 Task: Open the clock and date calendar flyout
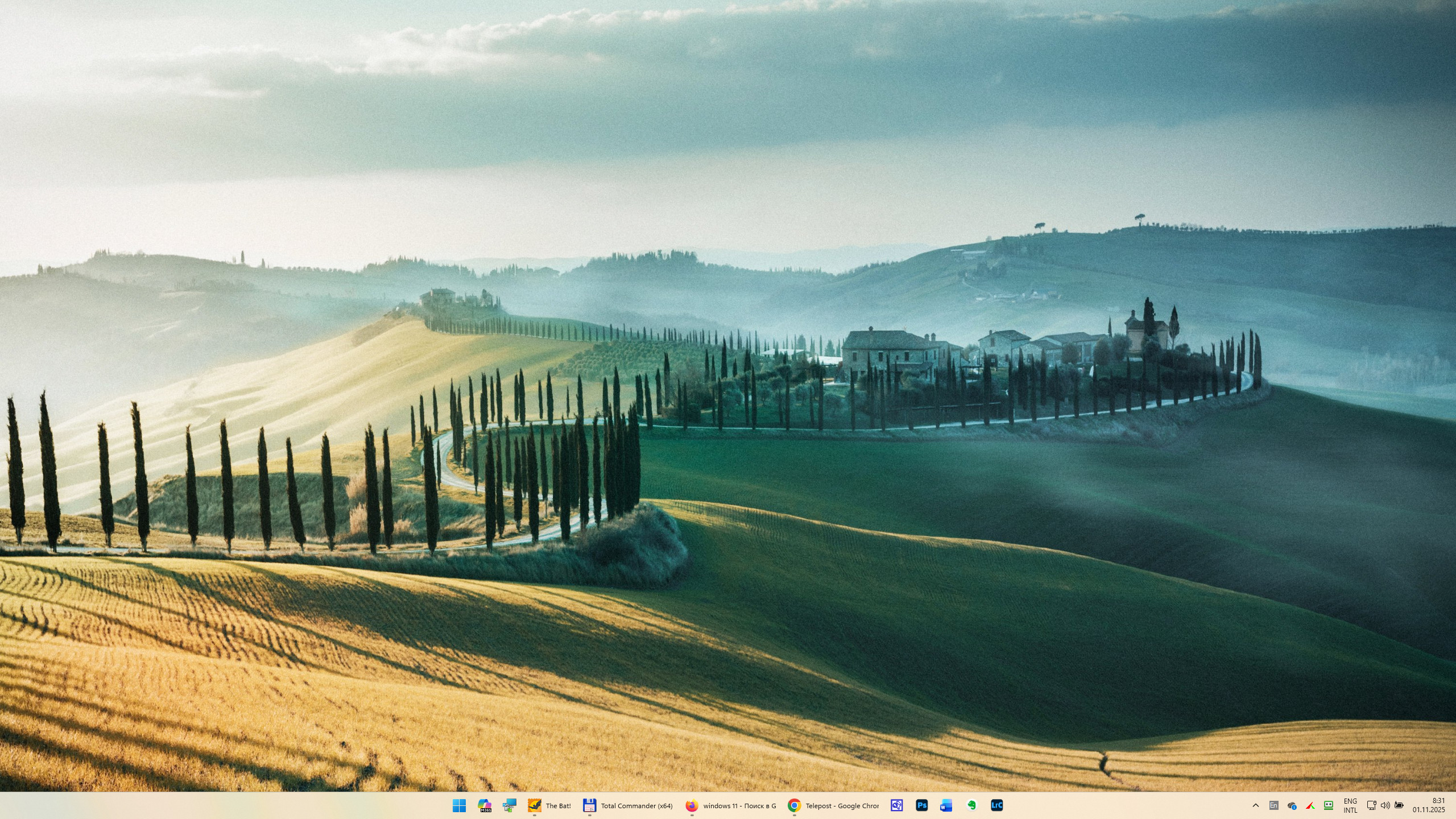coord(1429,805)
